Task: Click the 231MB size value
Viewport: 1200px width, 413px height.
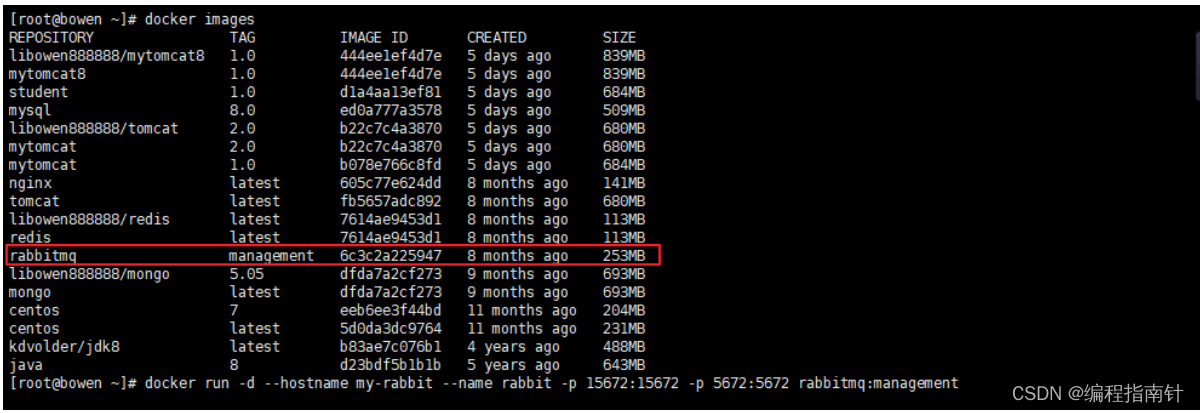Action: pyautogui.click(x=623, y=328)
